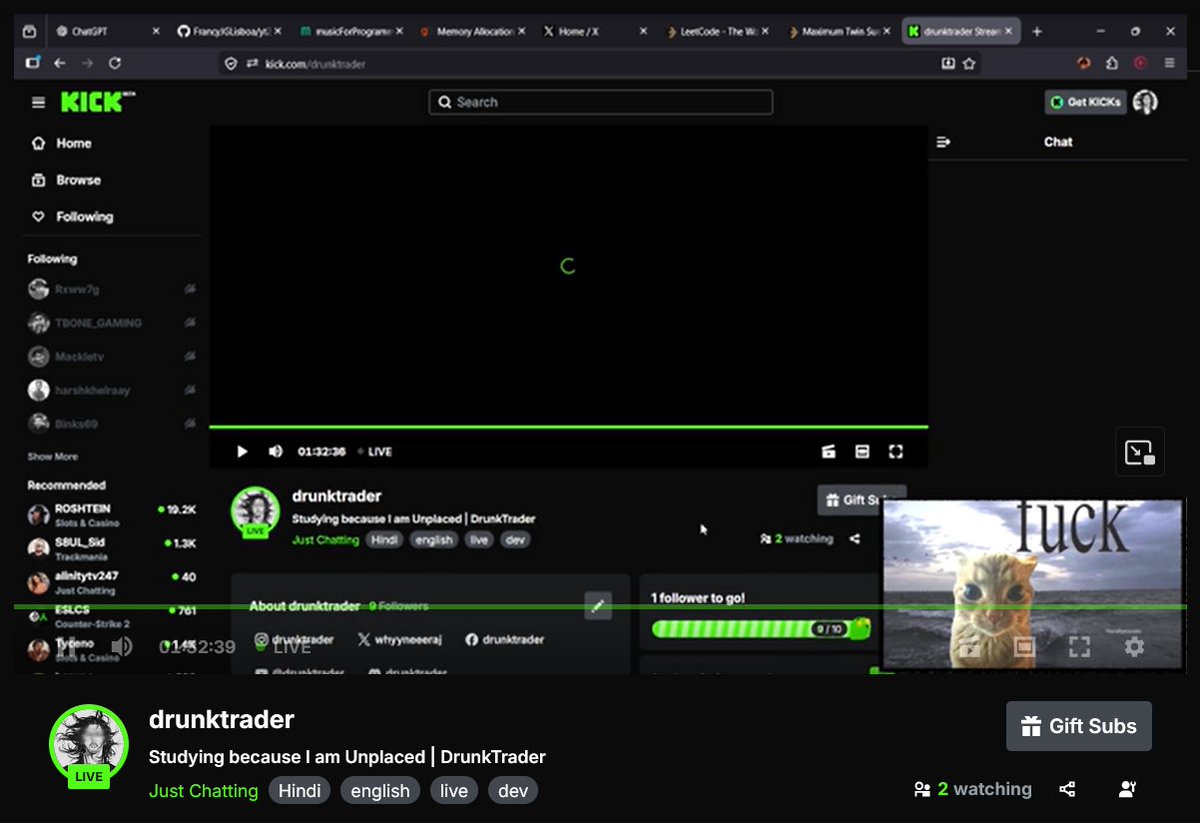This screenshot has height=823, width=1200.
Task: Click the Get KICKs button
Action: click(x=1086, y=102)
